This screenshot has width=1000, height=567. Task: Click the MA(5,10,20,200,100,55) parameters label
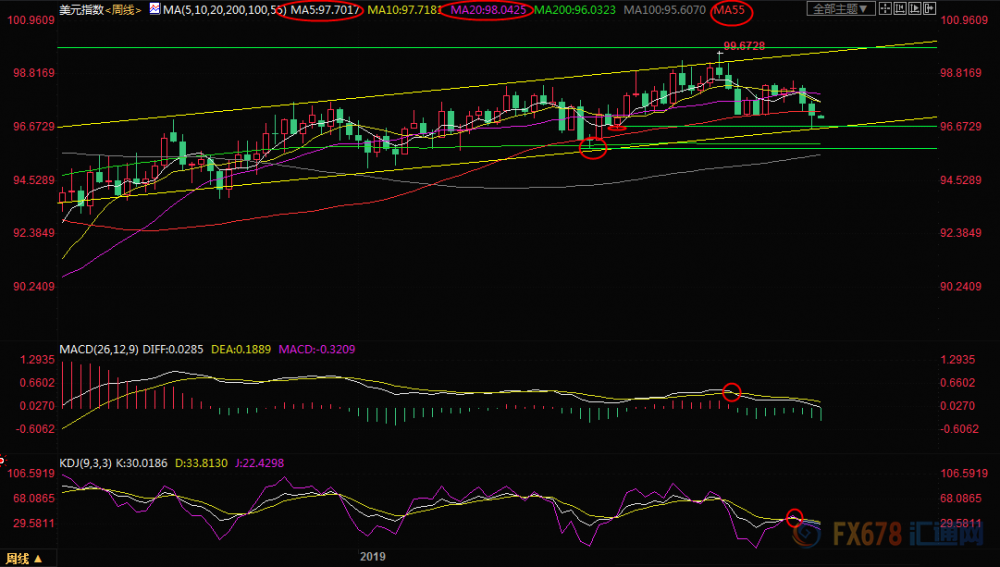pyautogui.click(x=224, y=10)
